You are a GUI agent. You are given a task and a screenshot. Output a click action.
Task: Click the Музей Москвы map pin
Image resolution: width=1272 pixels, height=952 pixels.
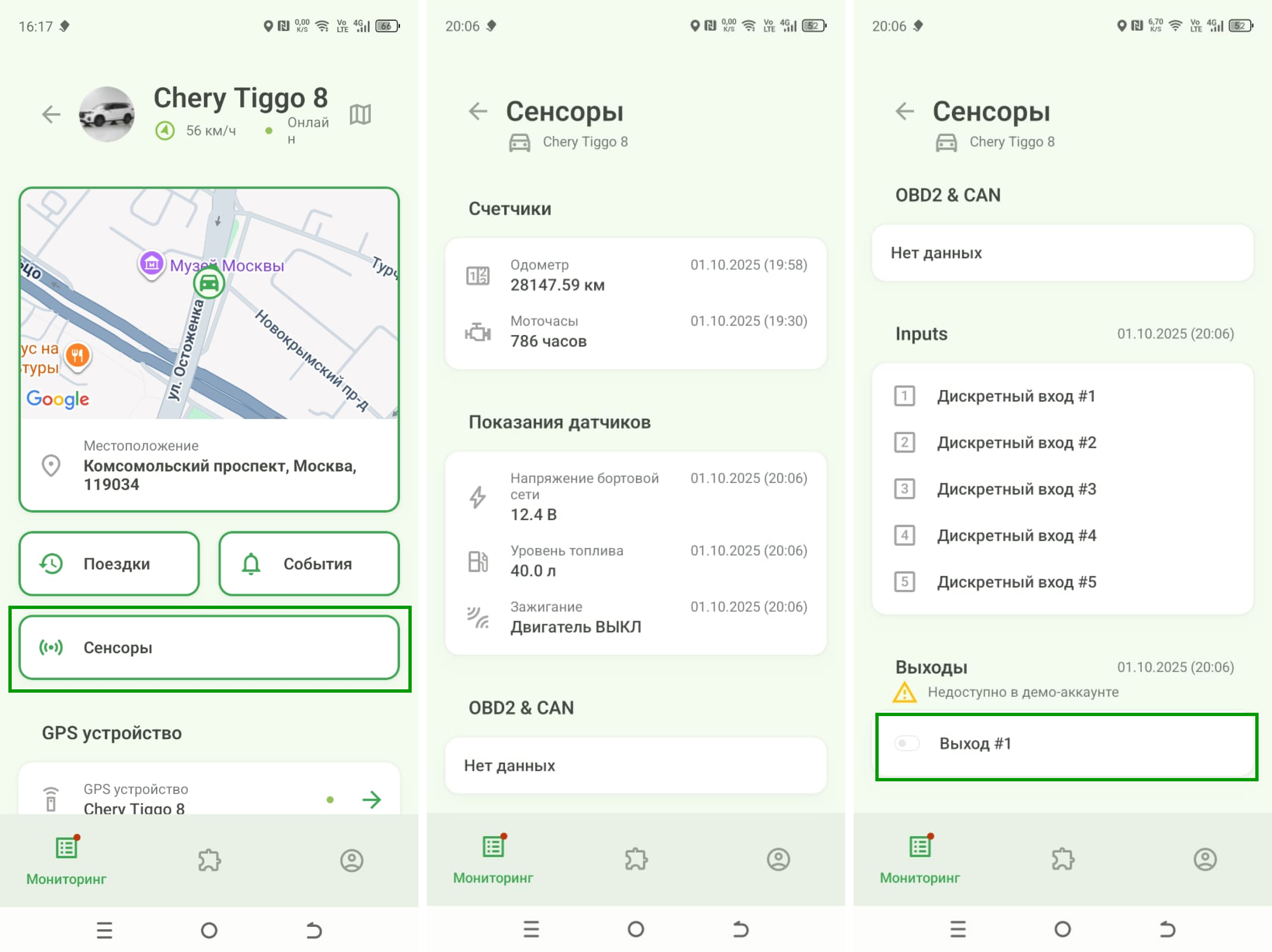(152, 264)
